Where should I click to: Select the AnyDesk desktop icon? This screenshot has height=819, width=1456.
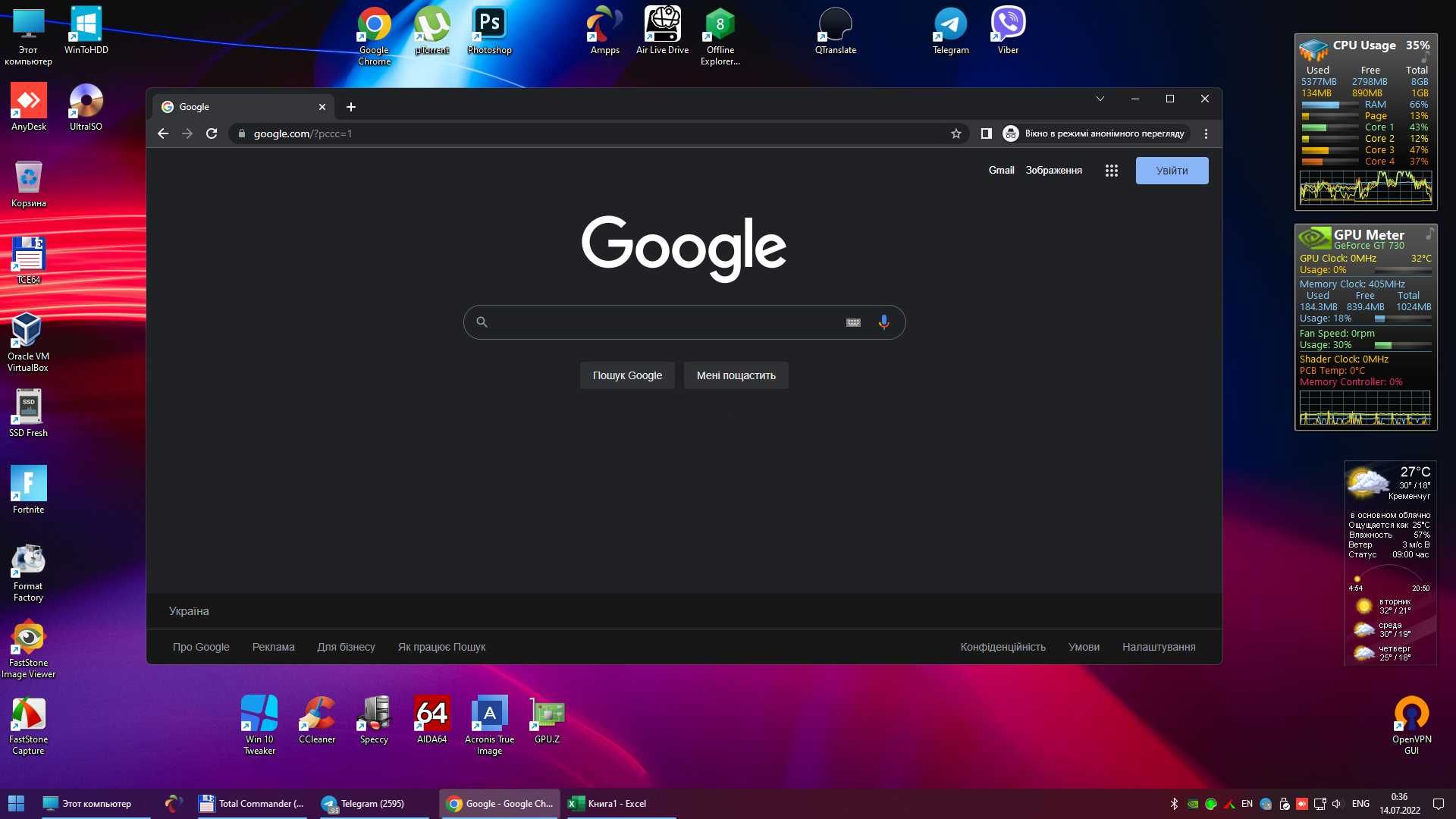coord(28,107)
